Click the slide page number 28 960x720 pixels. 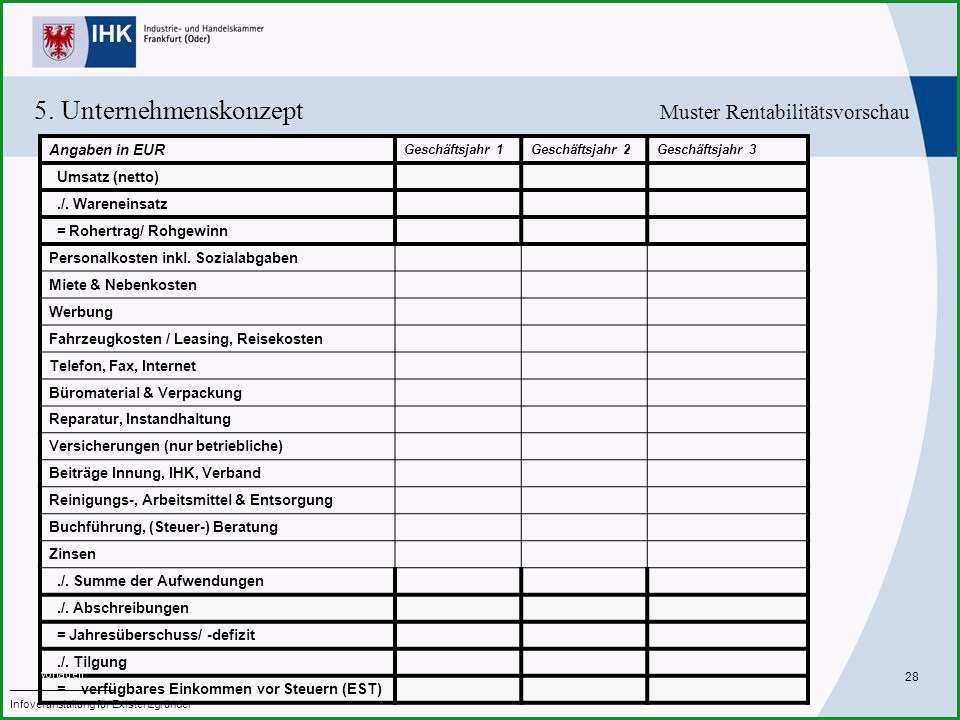[911, 677]
